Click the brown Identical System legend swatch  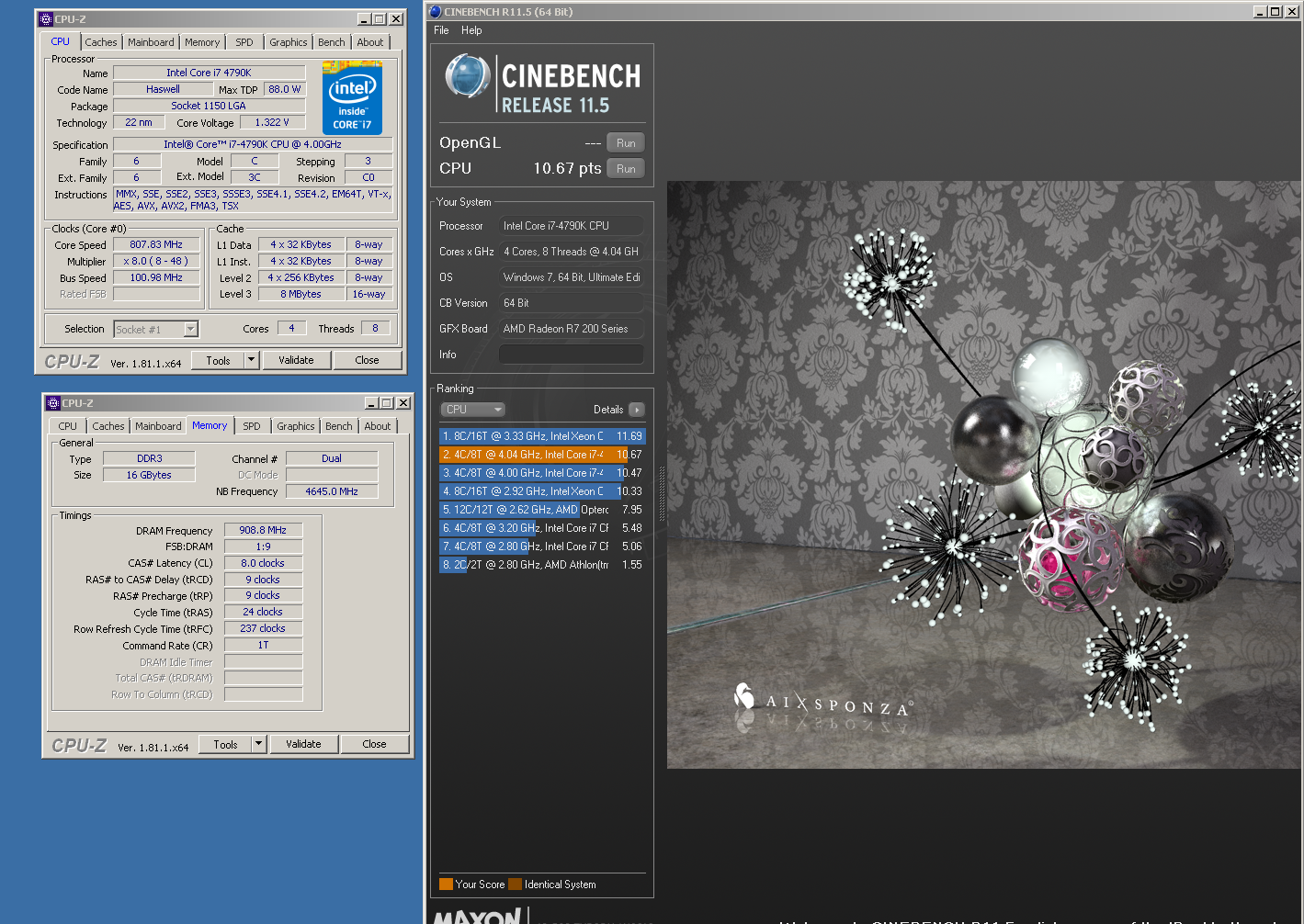516,885
